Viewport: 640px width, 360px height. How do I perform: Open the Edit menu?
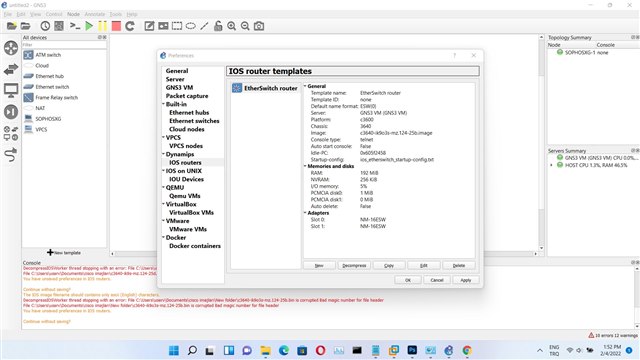tap(21, 14)
